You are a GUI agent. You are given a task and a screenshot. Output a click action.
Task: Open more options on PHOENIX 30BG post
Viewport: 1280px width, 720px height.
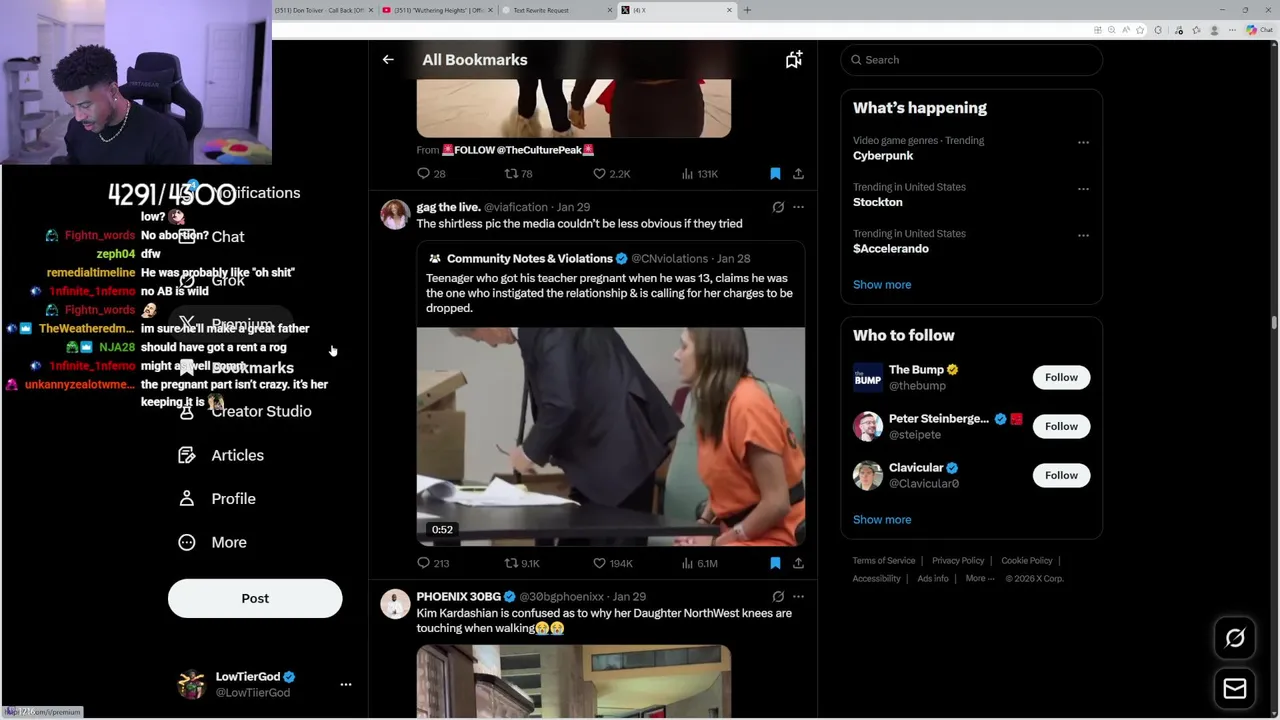pos(798,597)
